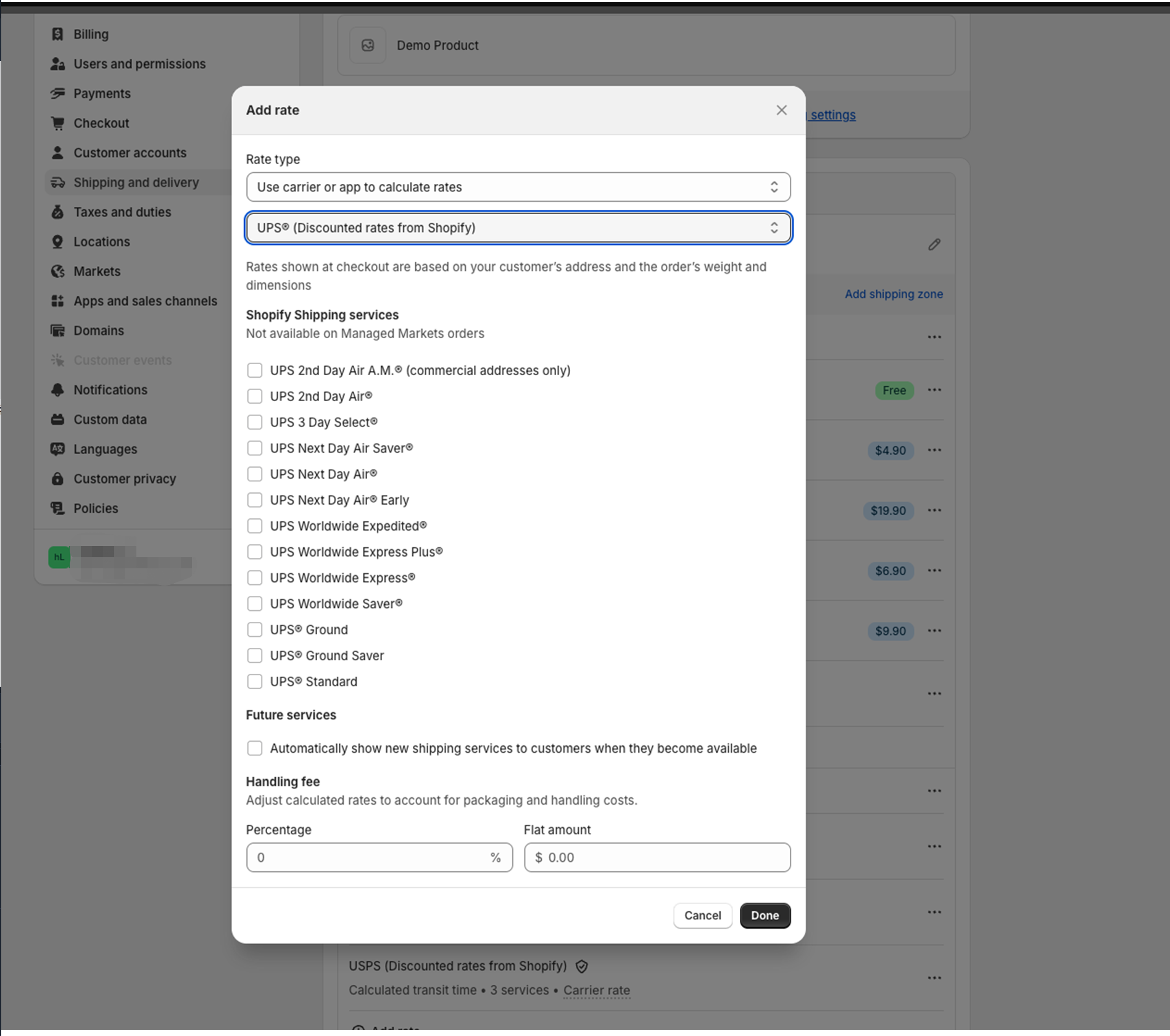The height and width of the screenshot is (1036, 1170).
Task: Click the Payments icon in the sidebar
Action: tap(57, 93)
